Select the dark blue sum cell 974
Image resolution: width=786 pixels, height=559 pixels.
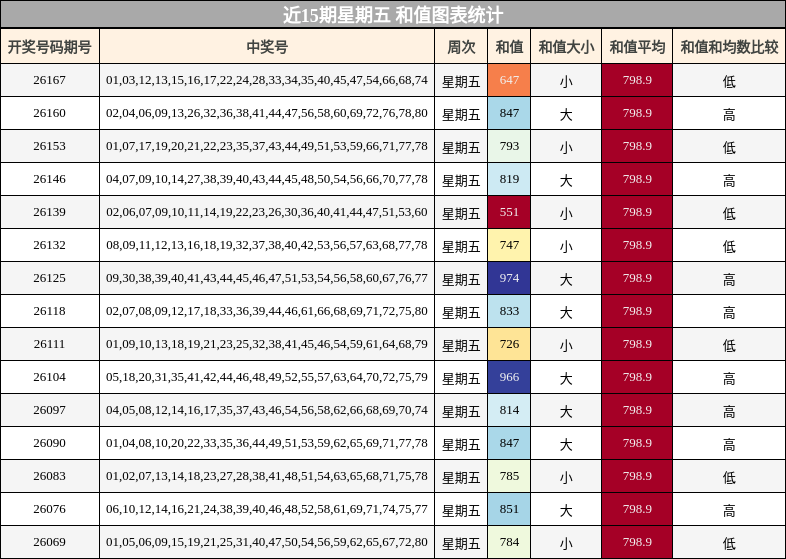pyautogui.click(x=509, y=278)
